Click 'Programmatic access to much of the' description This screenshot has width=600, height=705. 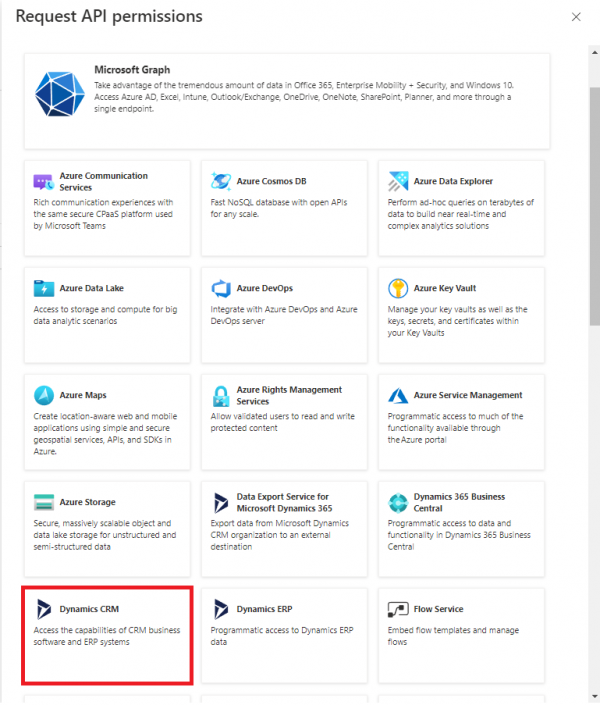[455, 428]
